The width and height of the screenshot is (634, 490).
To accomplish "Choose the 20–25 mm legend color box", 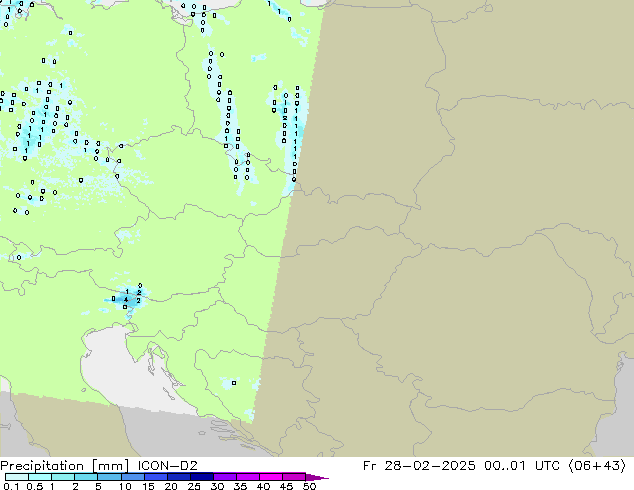I will coord(178,477).
